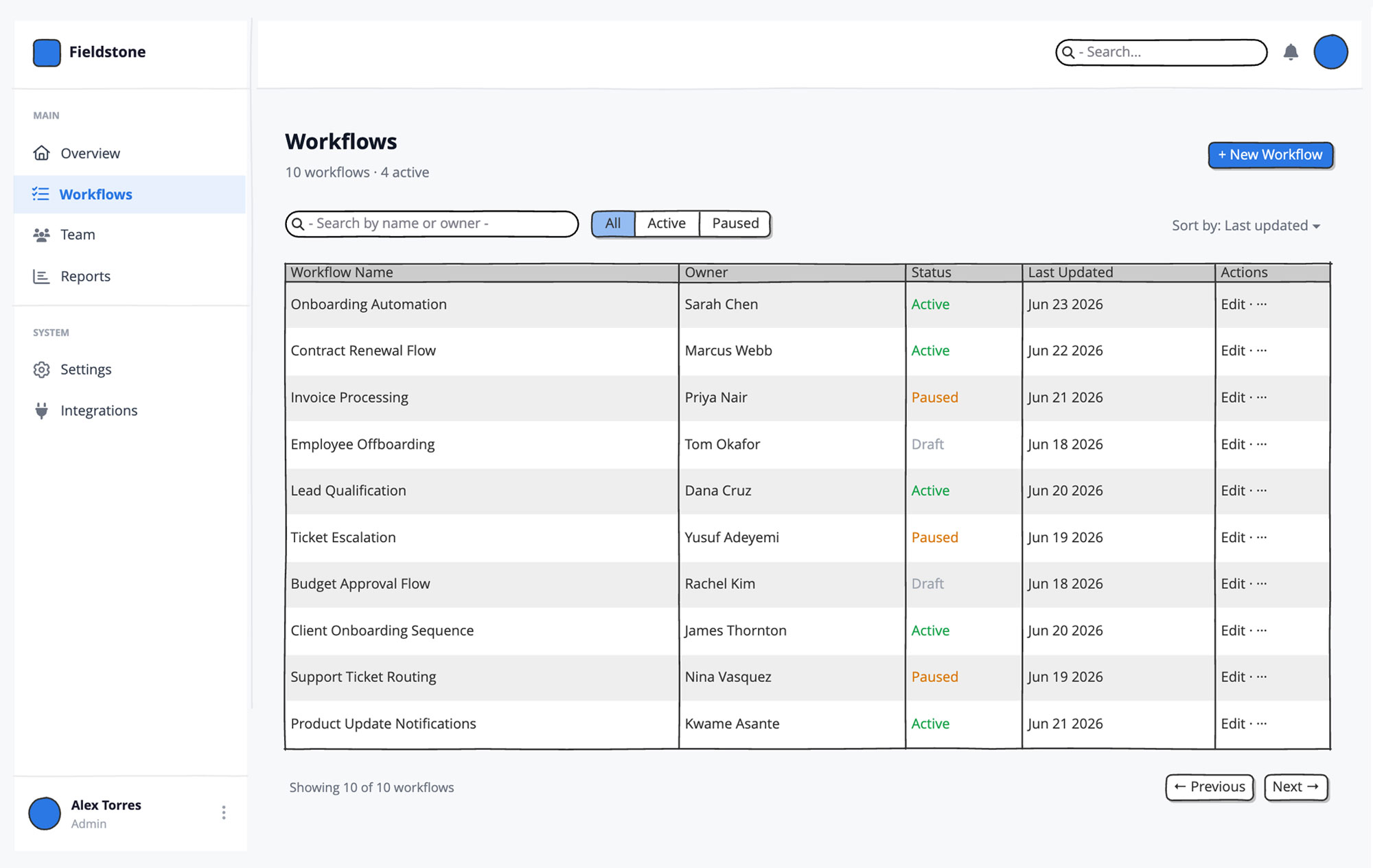Open Workflows label in the sidebar
Viewport: 1373px width, 868px height.
[95, 194]
